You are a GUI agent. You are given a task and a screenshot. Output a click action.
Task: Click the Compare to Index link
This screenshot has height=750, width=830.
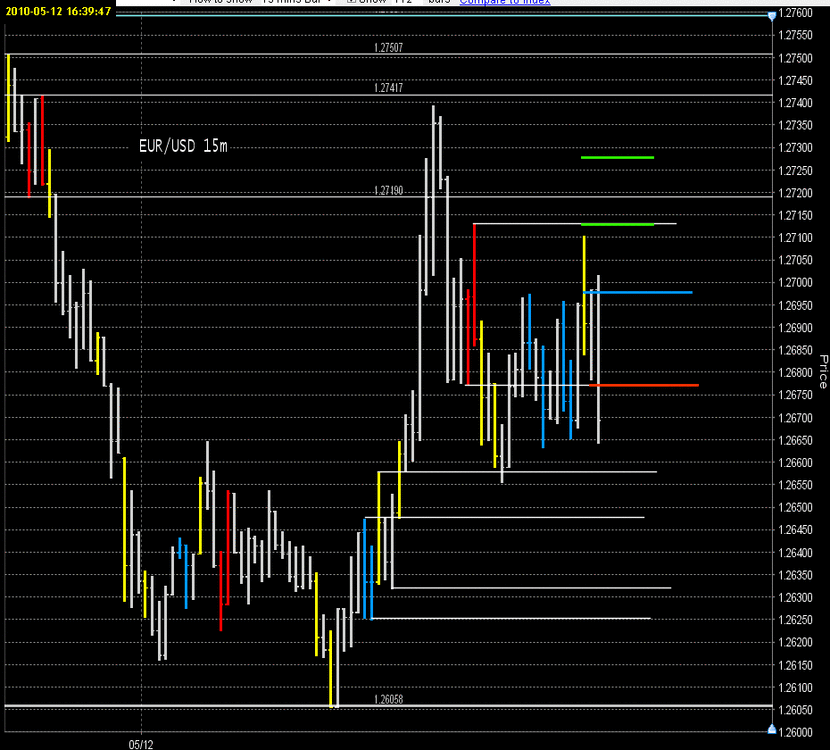pyautogui.click(x=504, y=2)
